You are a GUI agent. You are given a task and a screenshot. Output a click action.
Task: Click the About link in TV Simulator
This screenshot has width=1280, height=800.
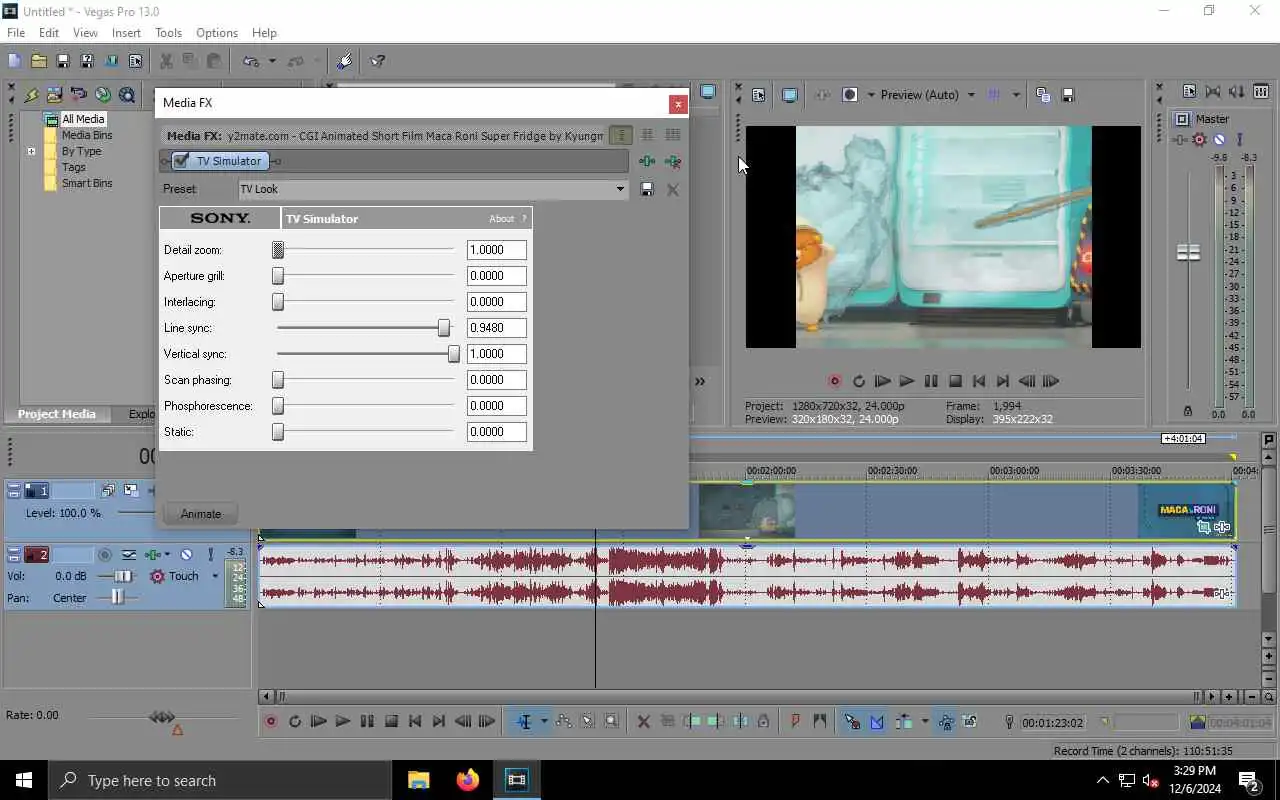tap(501, 219)
